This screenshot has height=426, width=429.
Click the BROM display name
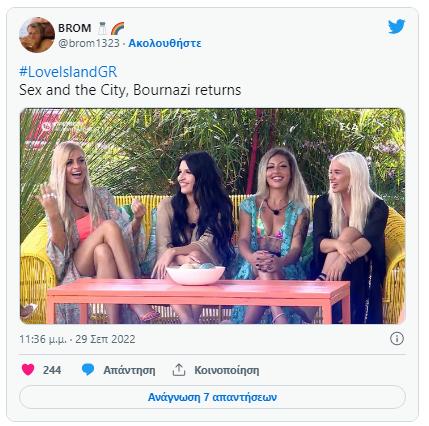pyautogui.click(x=75, y=28)
